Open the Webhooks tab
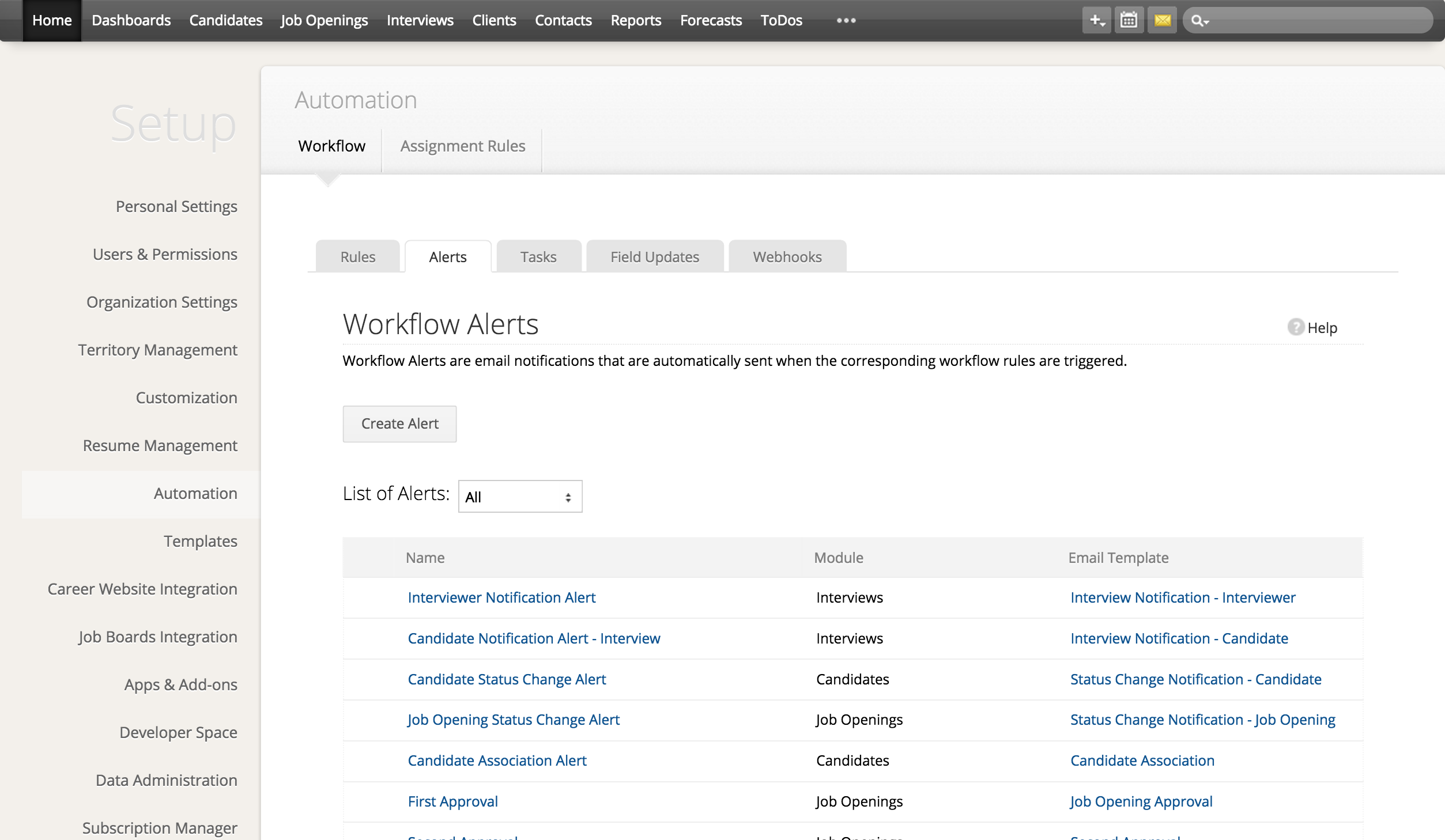The height and width of the screenshot is (840, 1445). (x=787, y=257)
